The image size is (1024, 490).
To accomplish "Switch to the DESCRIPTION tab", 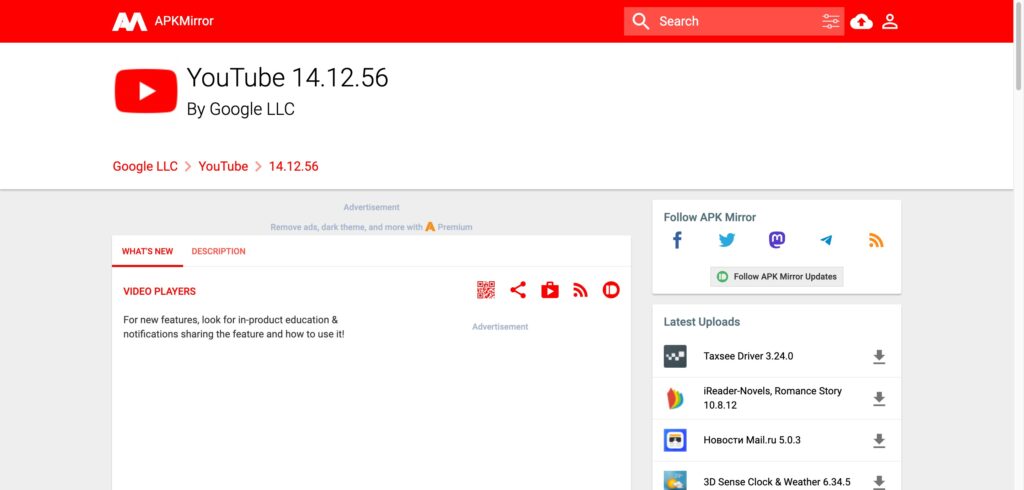I will coord(219,252).
